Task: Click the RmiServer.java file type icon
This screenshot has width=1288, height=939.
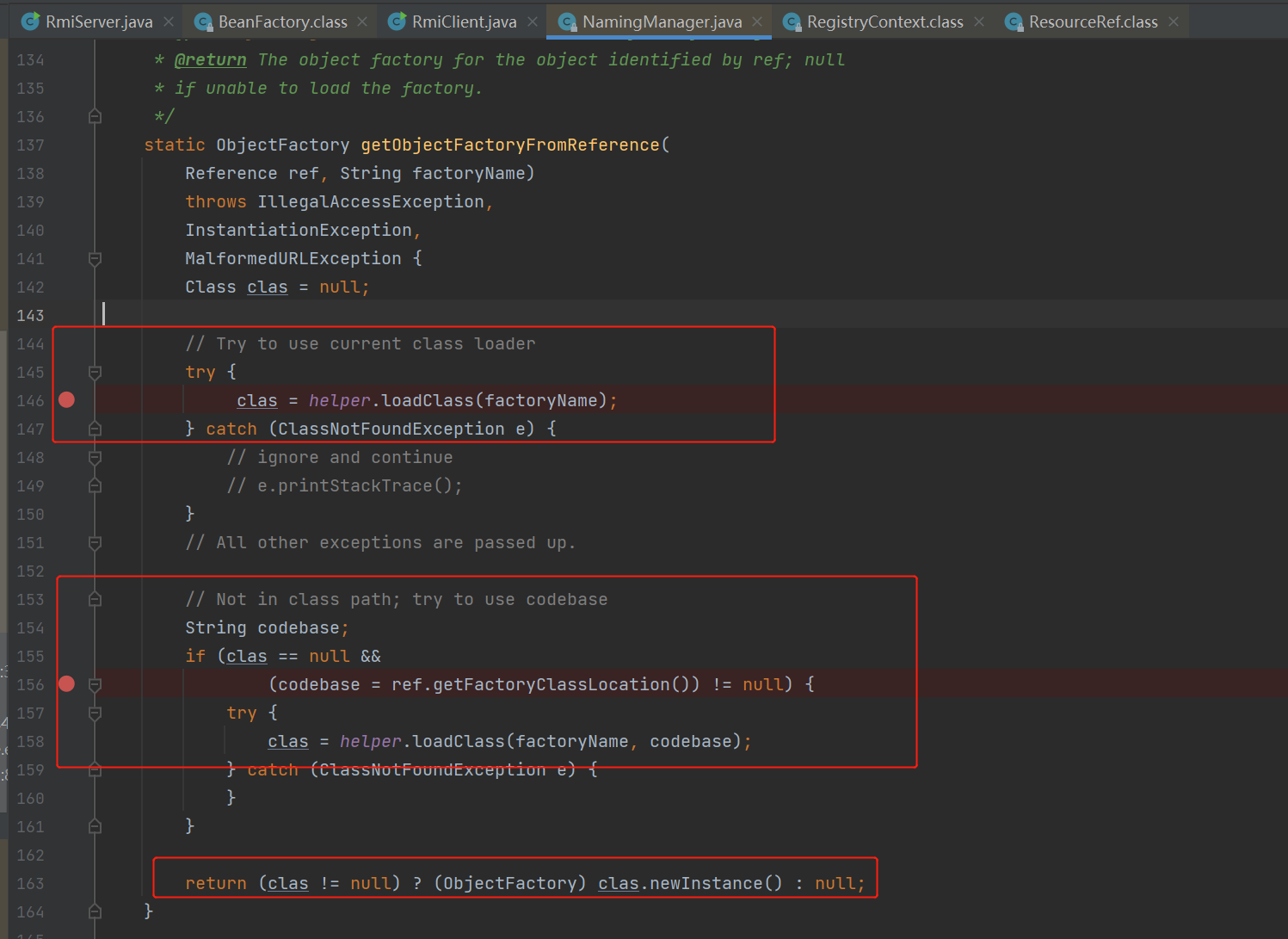Action: (30, 22)
